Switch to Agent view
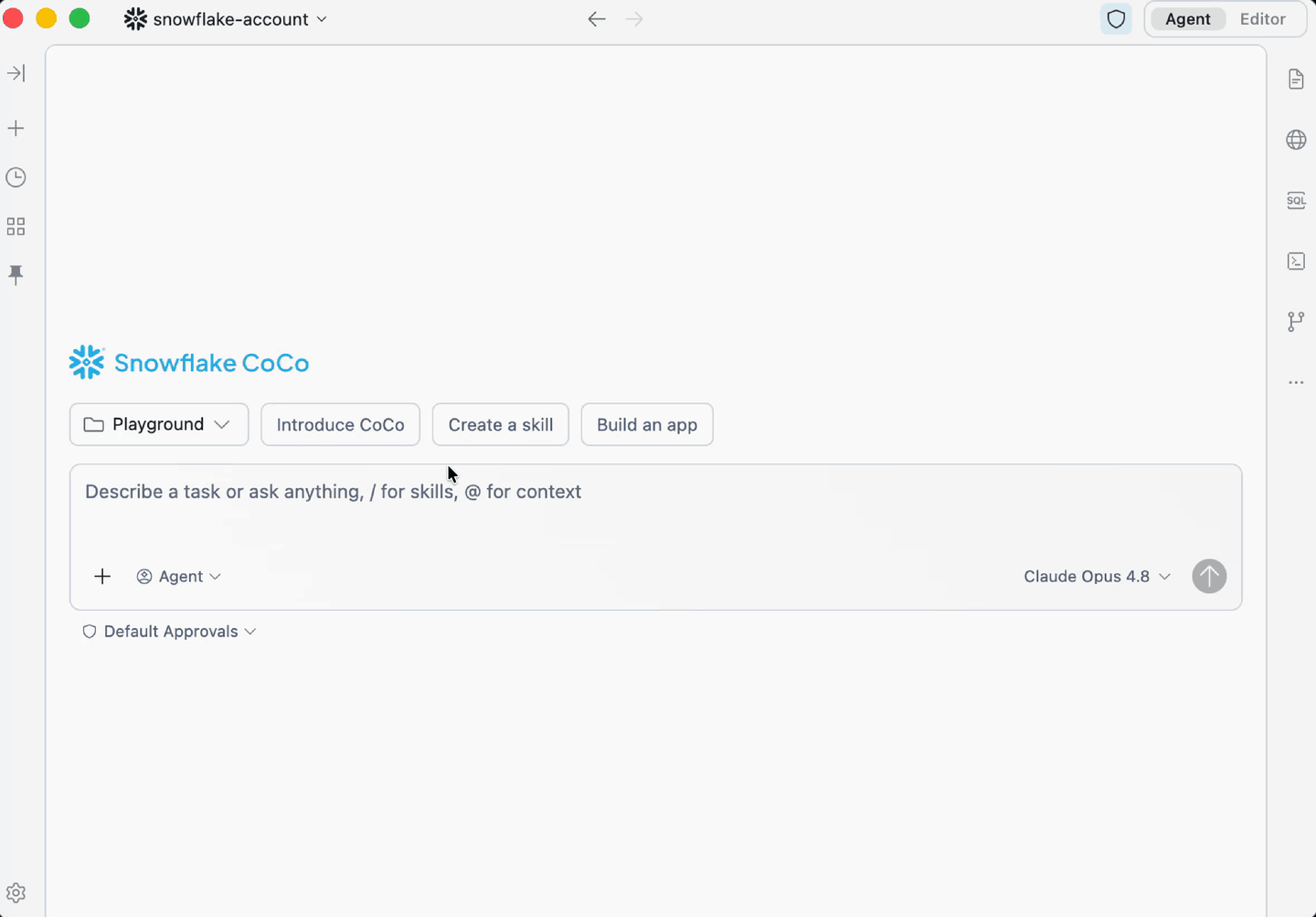This screenshot has height=917, width=1316. (x=1187, y=19)
